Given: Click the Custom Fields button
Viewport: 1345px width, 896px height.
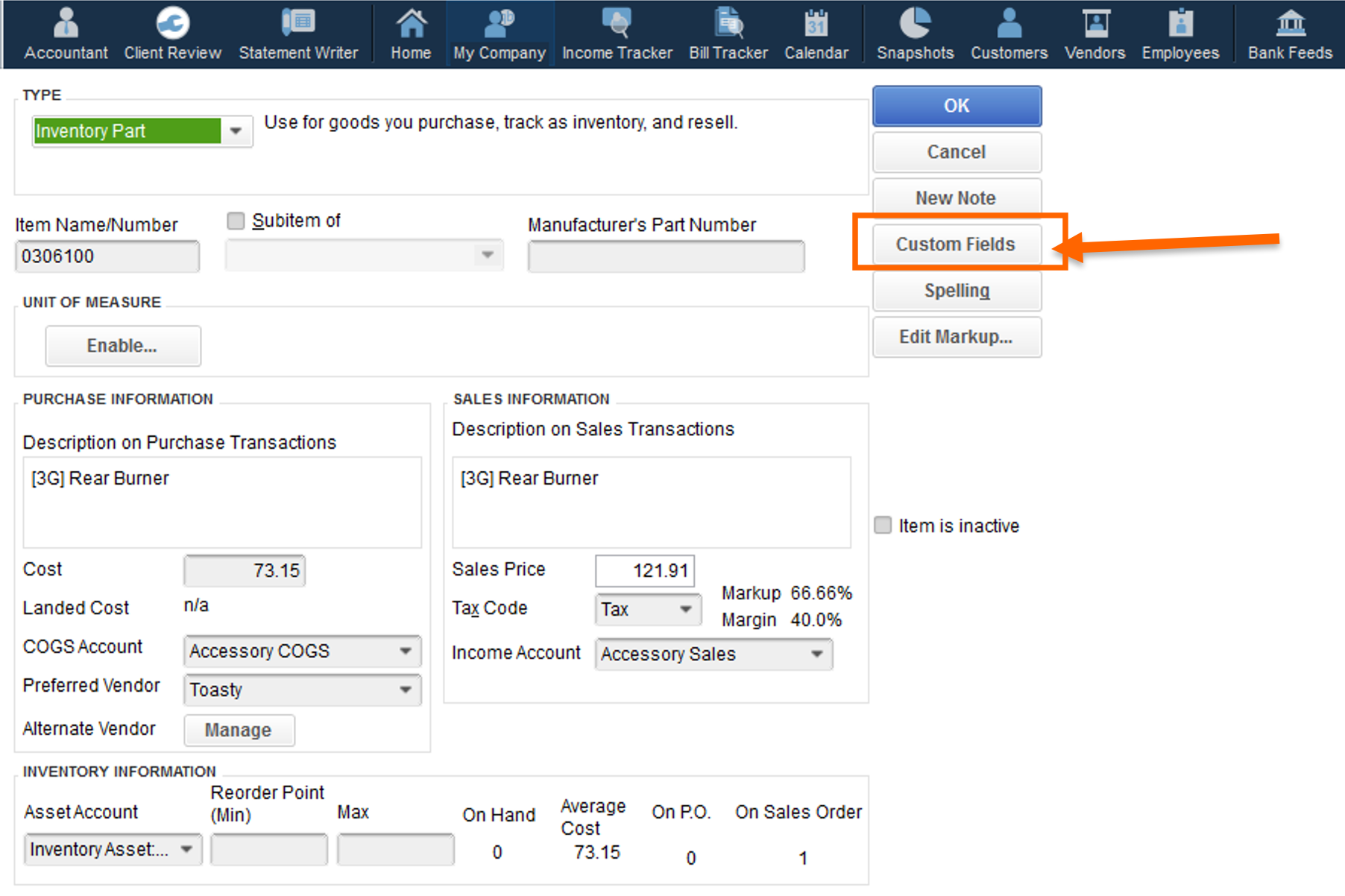Looking at the screenshot, I should (956, 244).
